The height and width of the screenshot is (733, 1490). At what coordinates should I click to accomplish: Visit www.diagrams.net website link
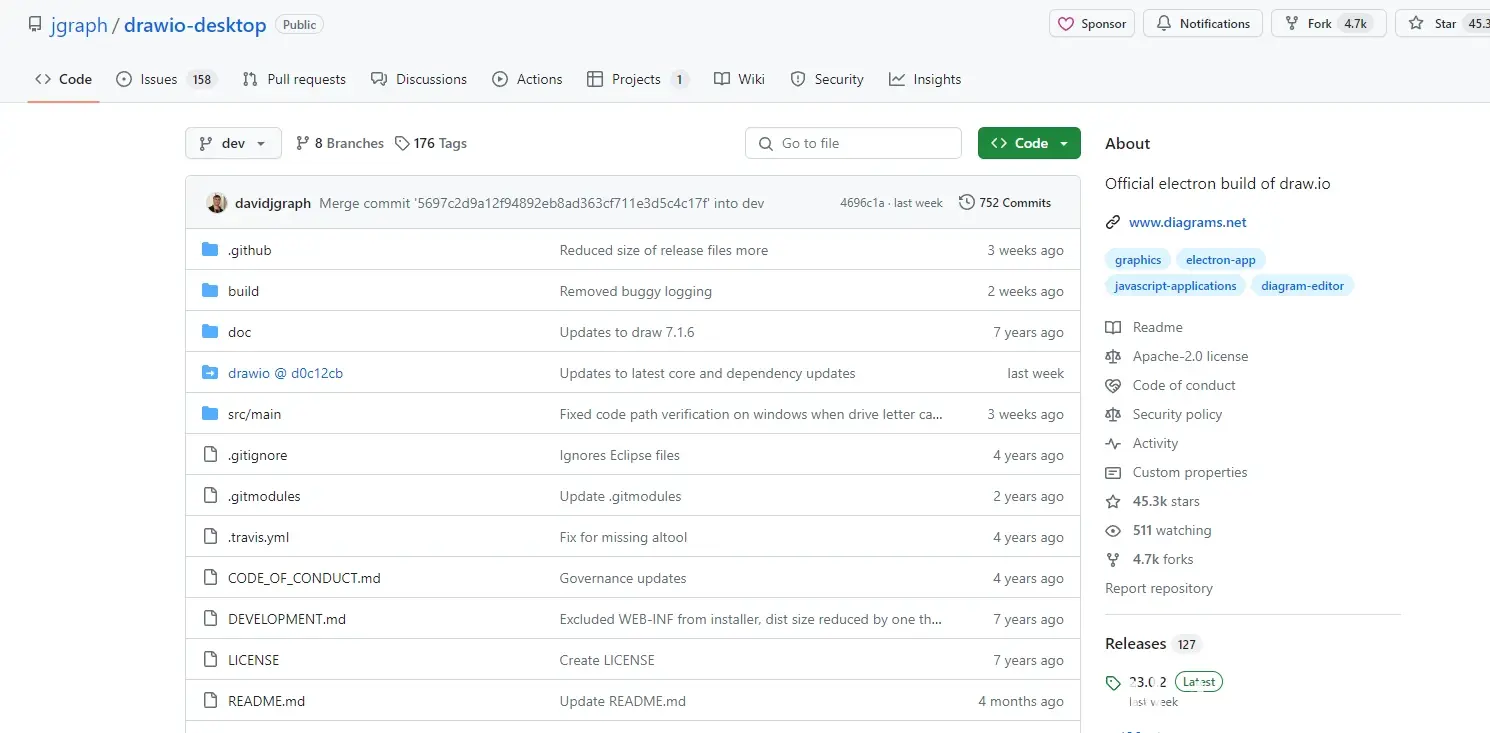coord(1188,222)
